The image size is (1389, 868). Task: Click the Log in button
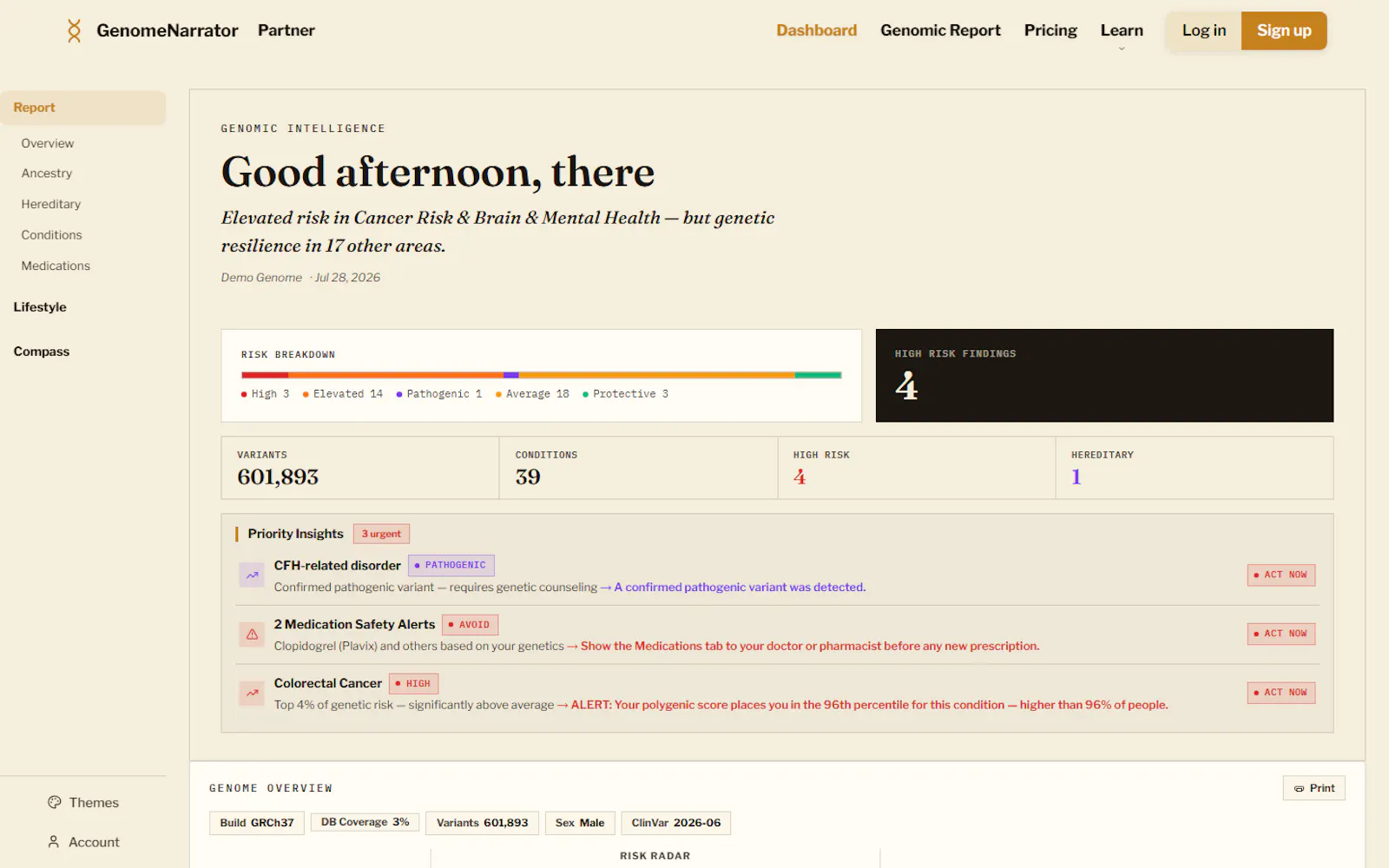point(1204,30)
